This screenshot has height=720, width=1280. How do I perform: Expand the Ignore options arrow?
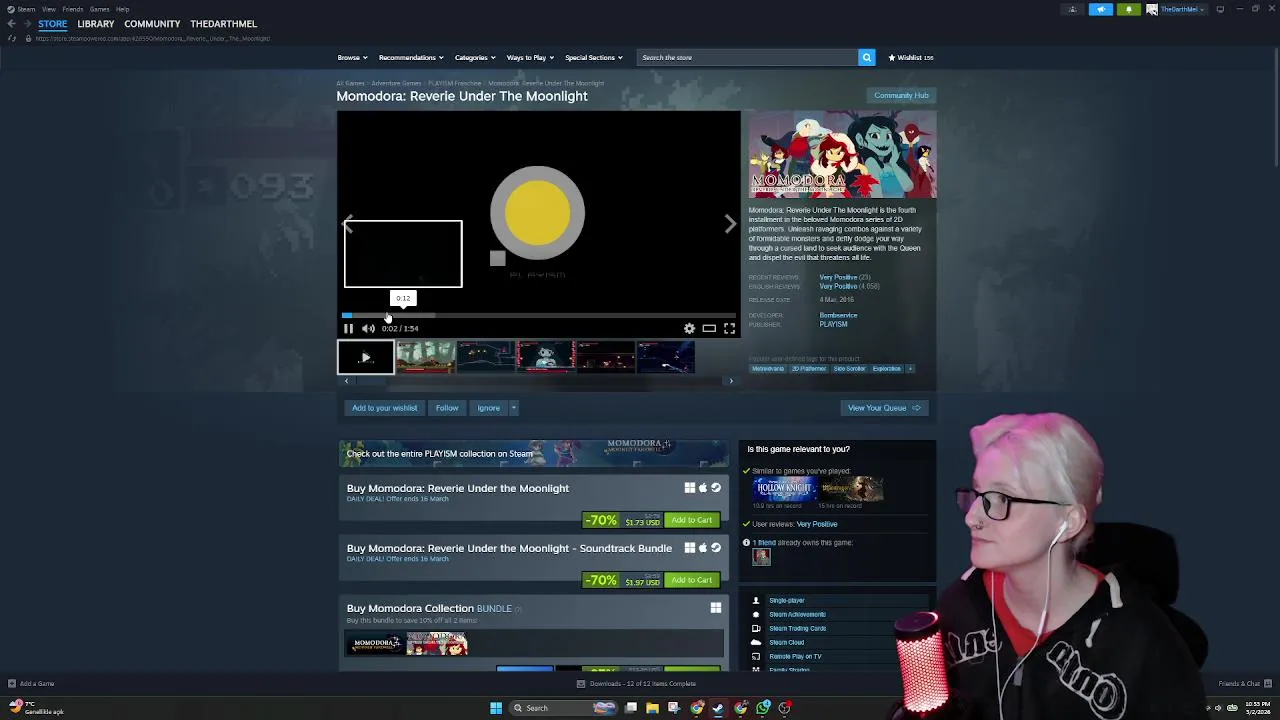tap(513, 408)
